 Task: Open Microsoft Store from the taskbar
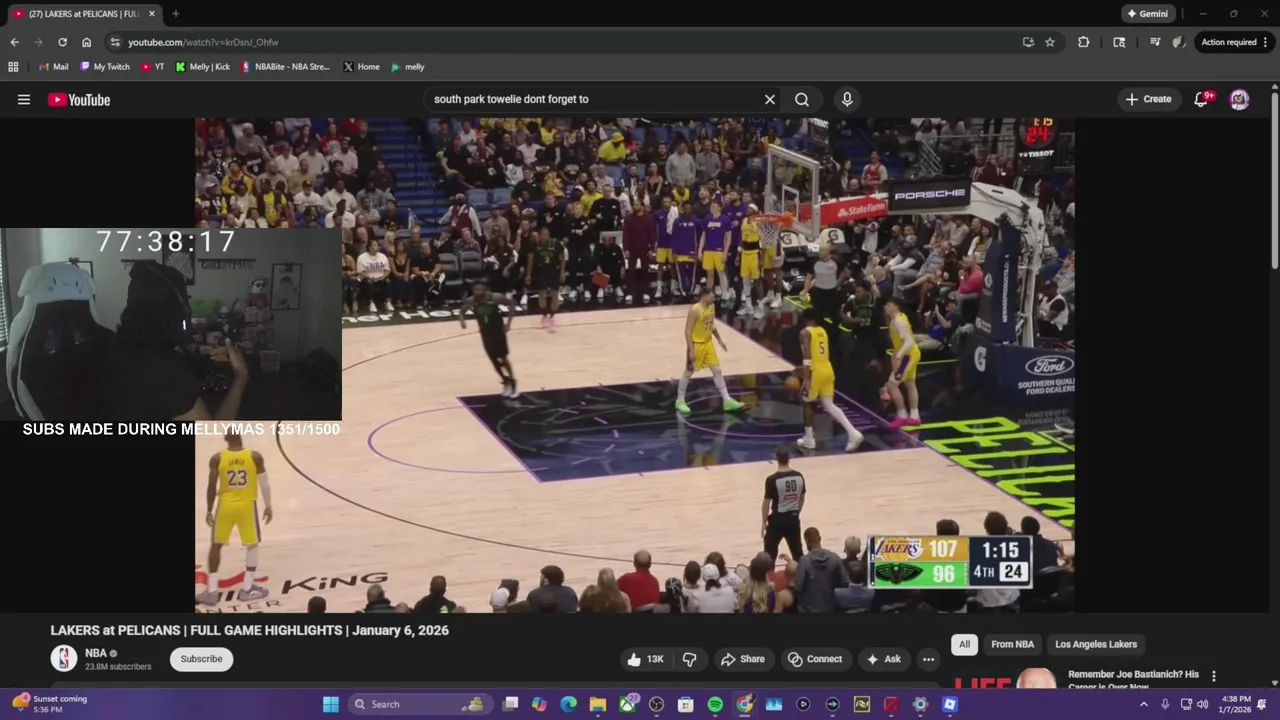(686, 704)
